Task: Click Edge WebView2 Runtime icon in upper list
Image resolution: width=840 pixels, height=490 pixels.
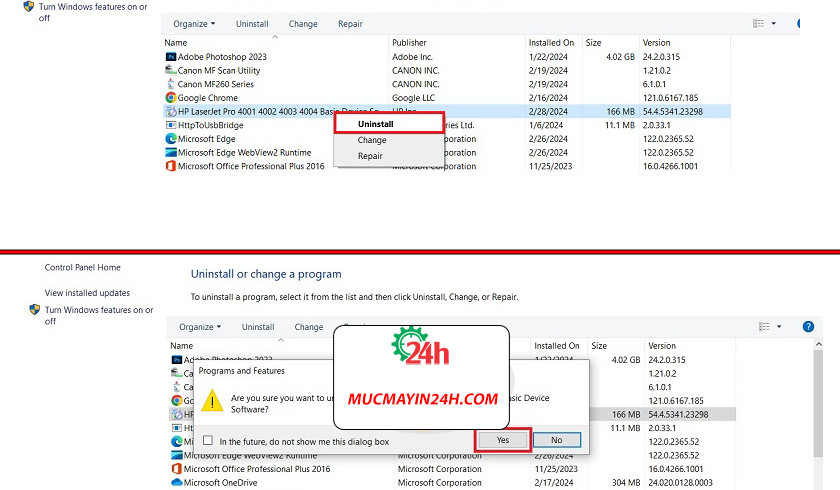Action: tap(170, 152)
